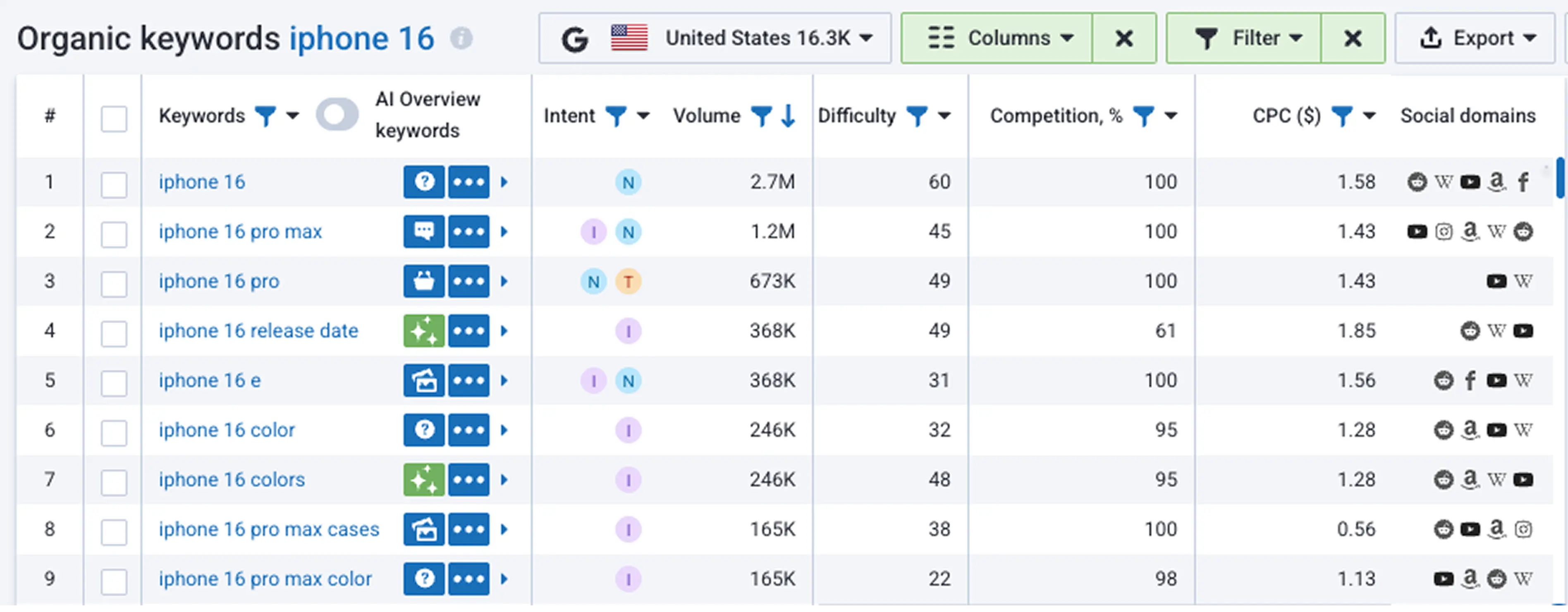Click the YouTube icon for "iphone 16 pro"

[1496, 281]
